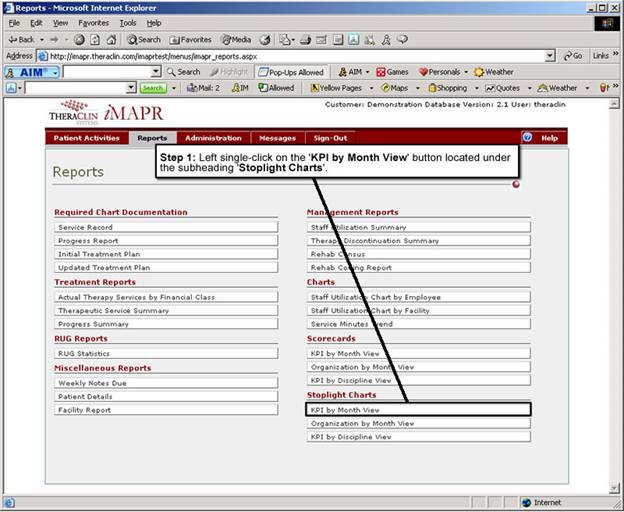Screen dimensions: 624x512
Task: Expand Quotes dropdown arrow
Action: click(529, 88)
